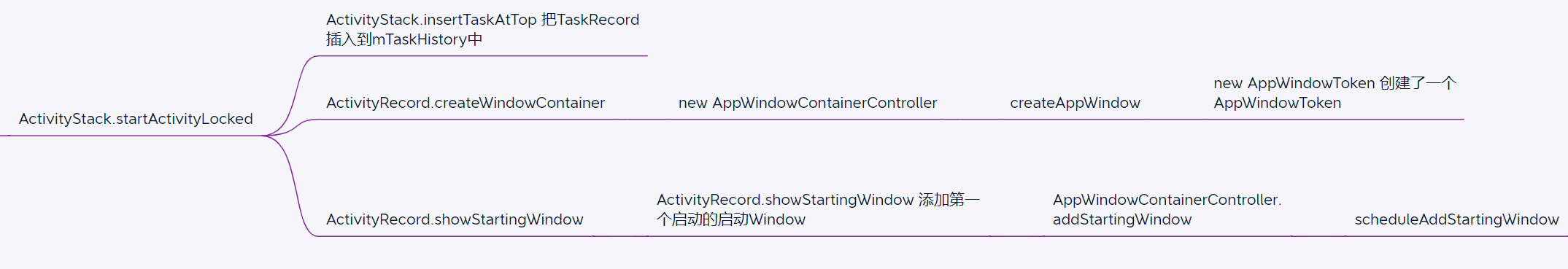Click the scheduleAddStartingWindow node
The image size is (1568, 269).
coord(1456,219)
